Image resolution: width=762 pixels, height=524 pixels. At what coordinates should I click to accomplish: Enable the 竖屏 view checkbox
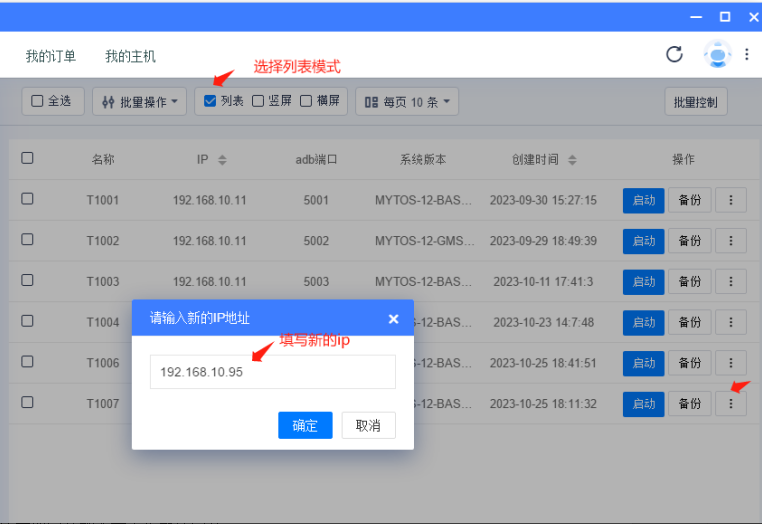pos(258,101)
